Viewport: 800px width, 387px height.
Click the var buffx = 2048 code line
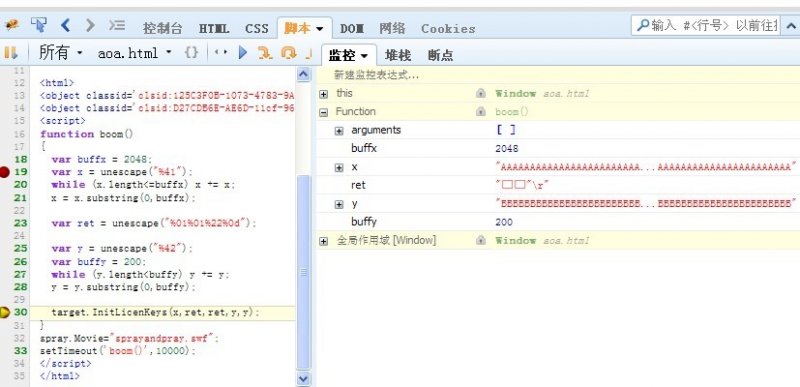102,159
